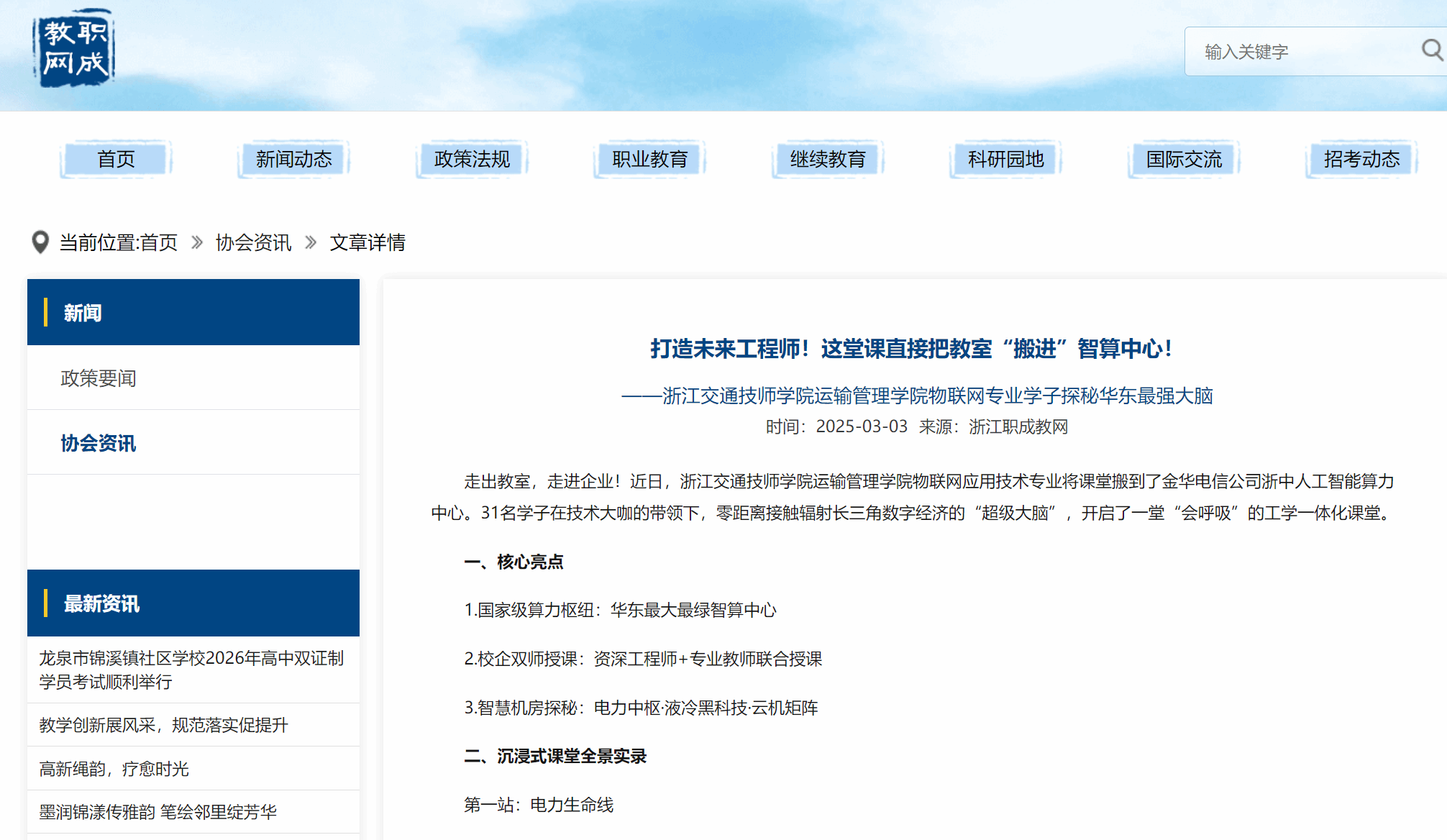
Task: Navigate to 科研园地
Action: point(1005,159)
